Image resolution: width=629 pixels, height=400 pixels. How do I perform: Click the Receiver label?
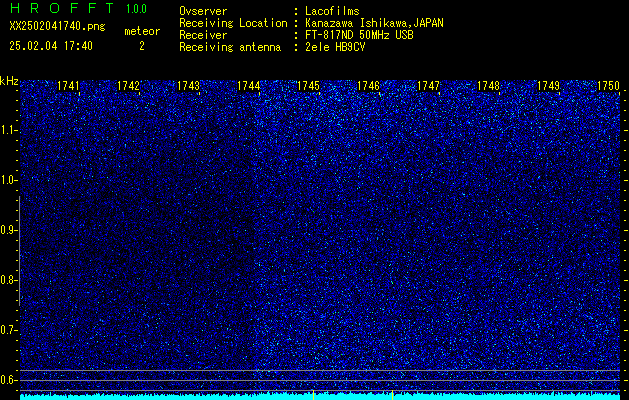click(203, 35)
